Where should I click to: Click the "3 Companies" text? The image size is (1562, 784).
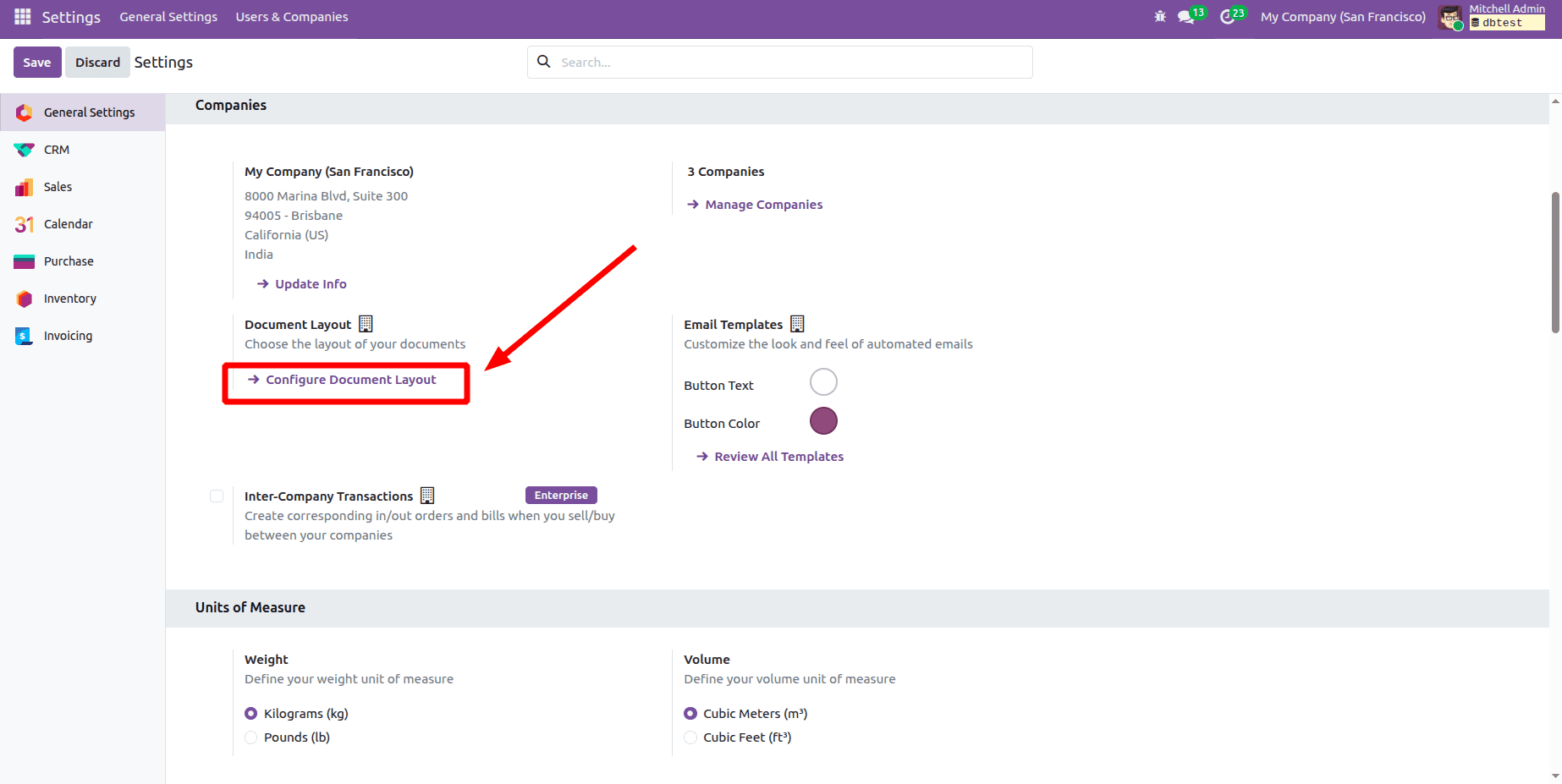(x=726, y=172)
